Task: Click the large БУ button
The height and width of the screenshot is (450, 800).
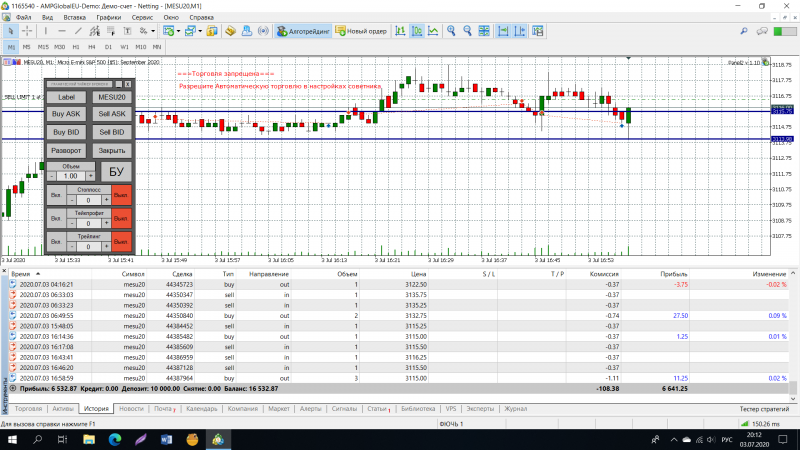Action: click(116, 172)
